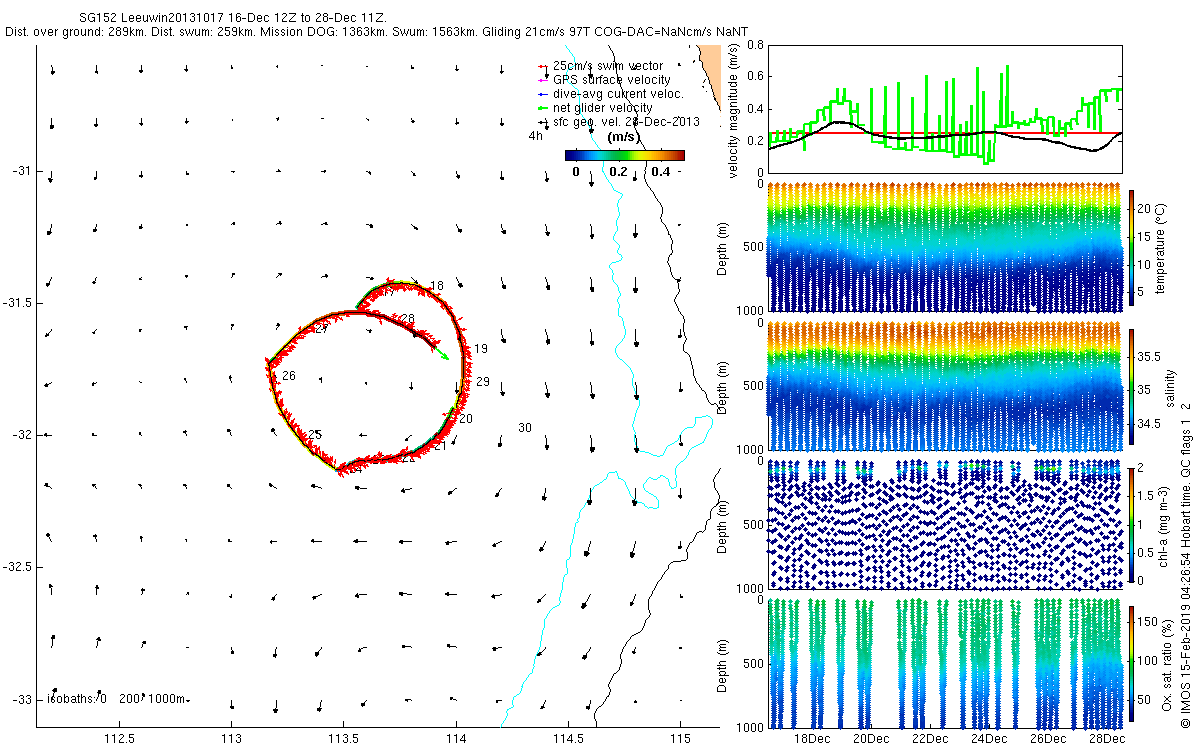Click day marker '20' on glider track

(466, 419)
